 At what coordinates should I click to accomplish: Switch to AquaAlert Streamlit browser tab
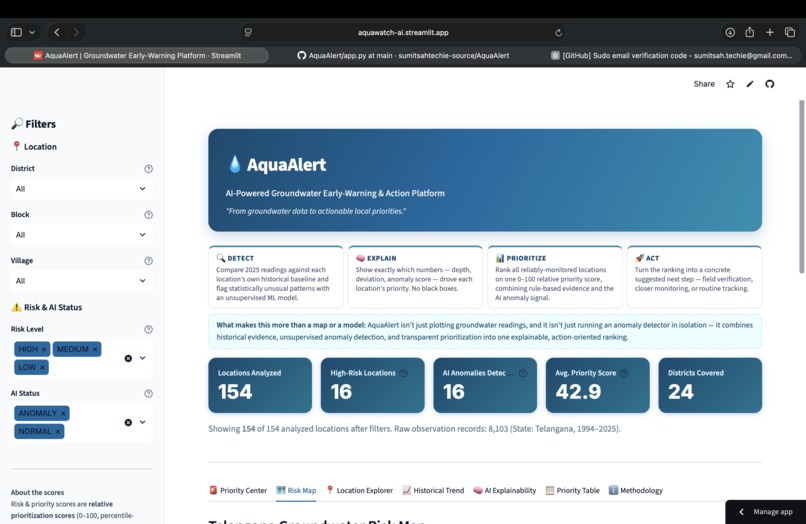[137, 56]
